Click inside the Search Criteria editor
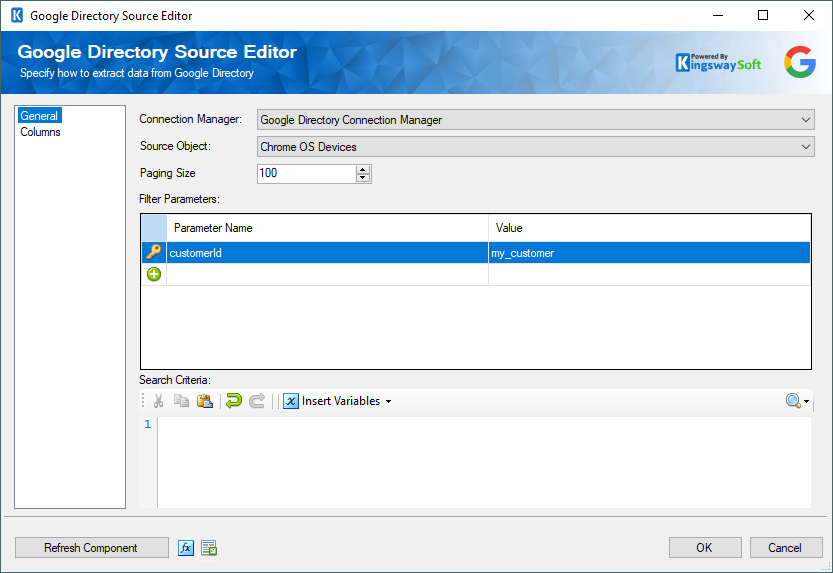Image resolution: width=833 pixels, height=573 pixels. (484, 462)
